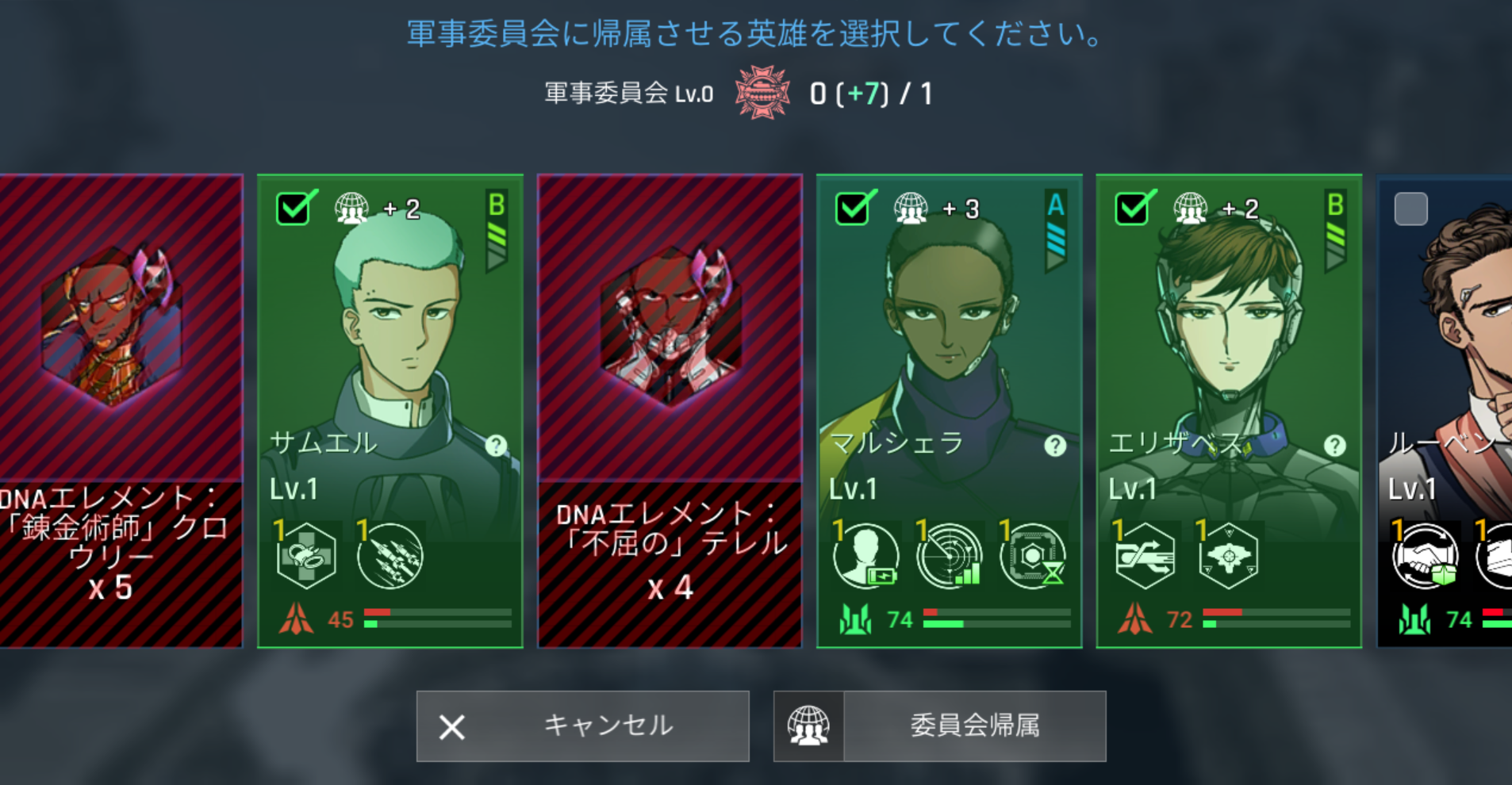Uncheck the checkbox on サムエル's card
1512x785 pixels.
[x=294, y=209]
